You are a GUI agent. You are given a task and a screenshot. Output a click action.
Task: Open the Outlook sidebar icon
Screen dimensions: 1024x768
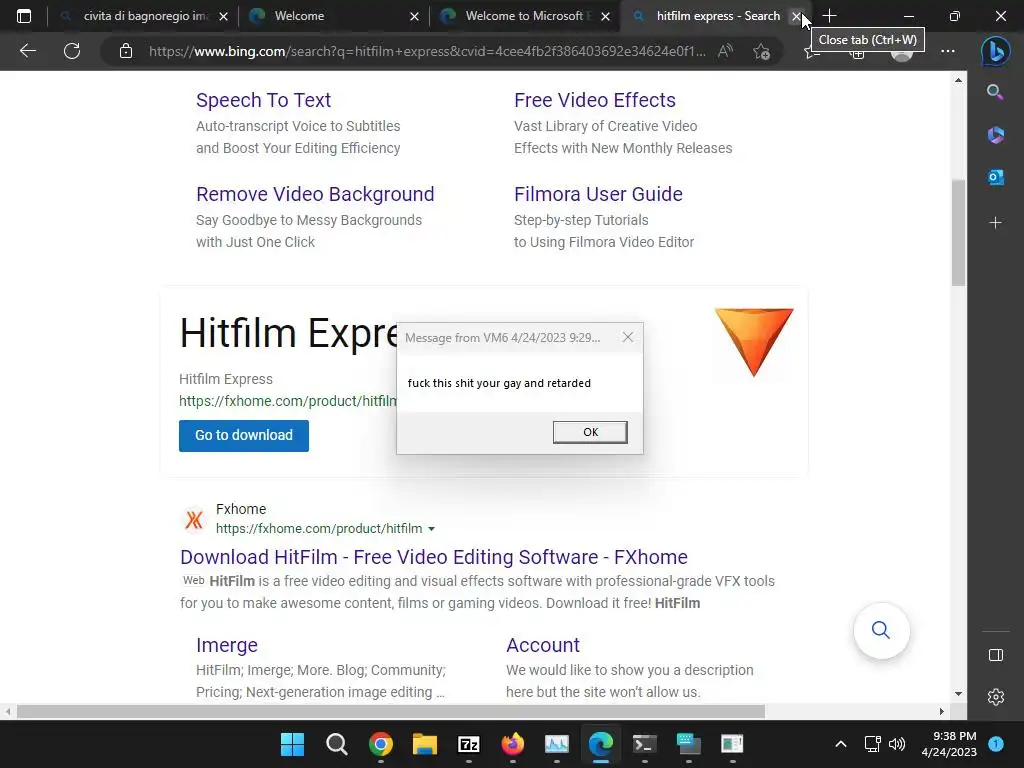[995, 177]
